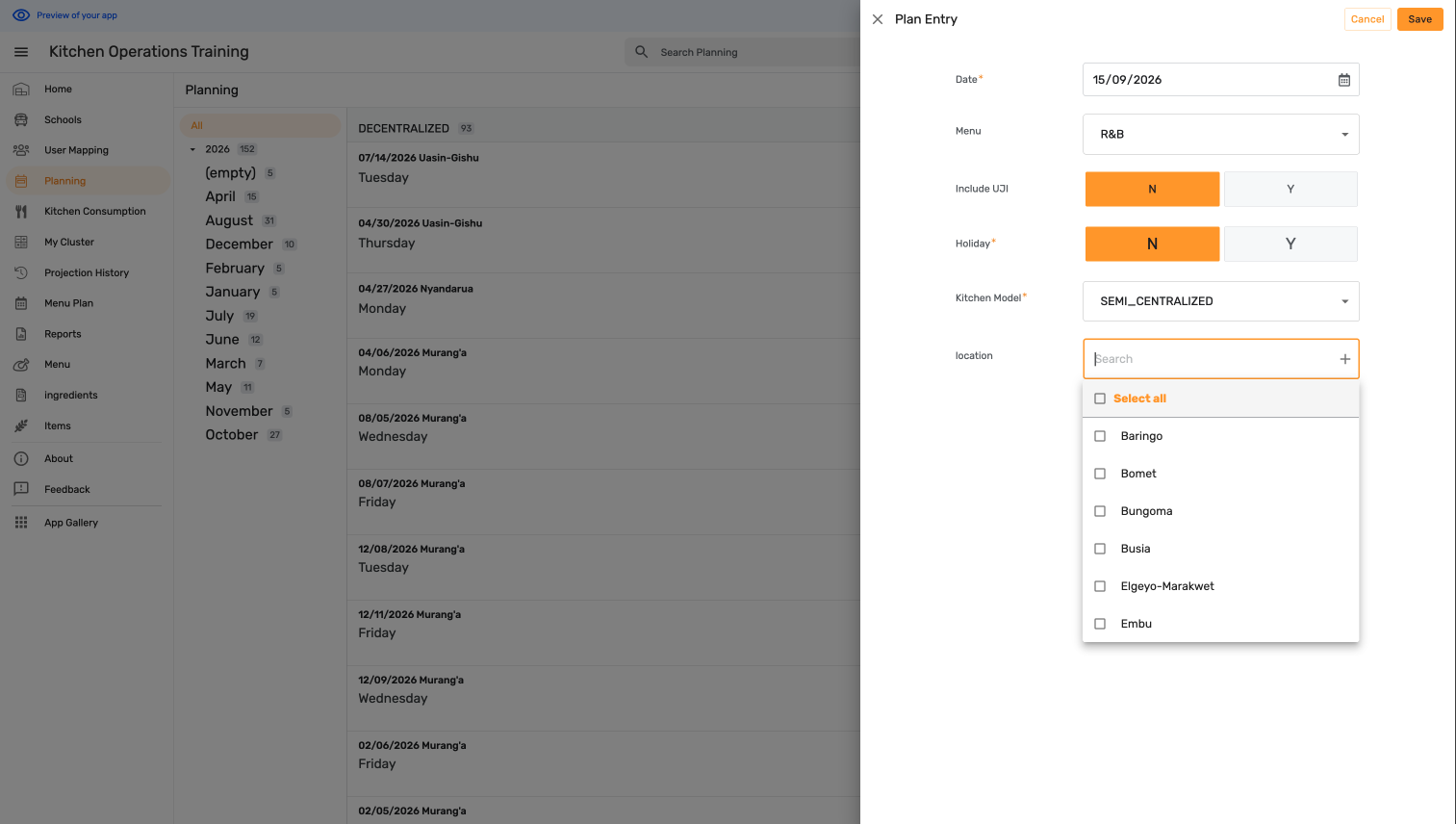The width and height of the screenshot is (1456, 824).
Task: Click the Home sidebar icon
Action: point(21,90)
